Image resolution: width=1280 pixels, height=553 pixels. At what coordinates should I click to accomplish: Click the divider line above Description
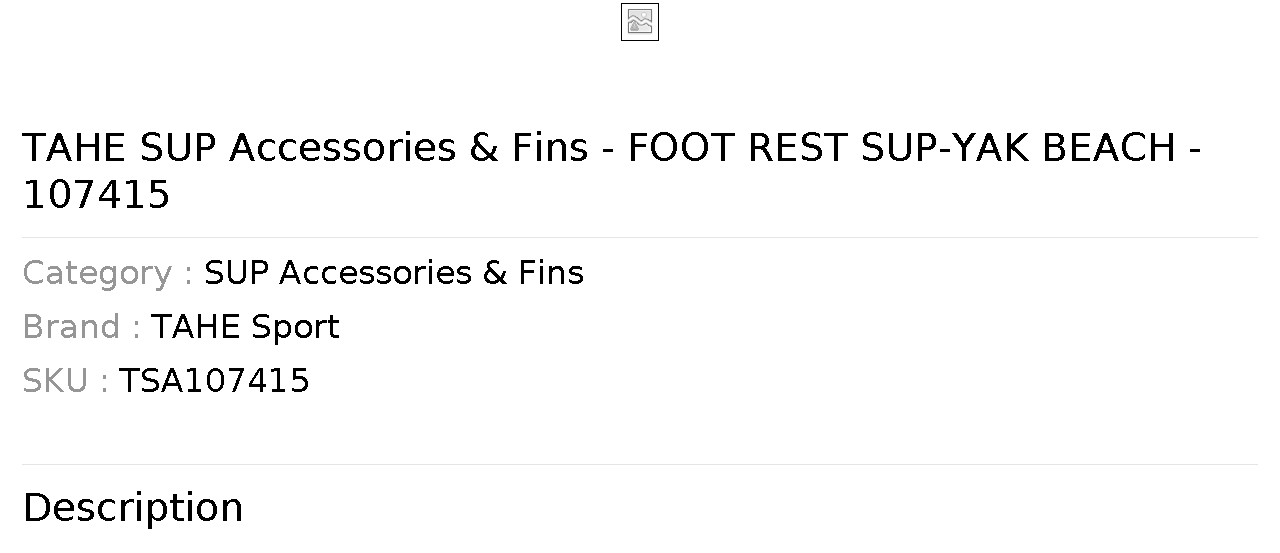640,464
